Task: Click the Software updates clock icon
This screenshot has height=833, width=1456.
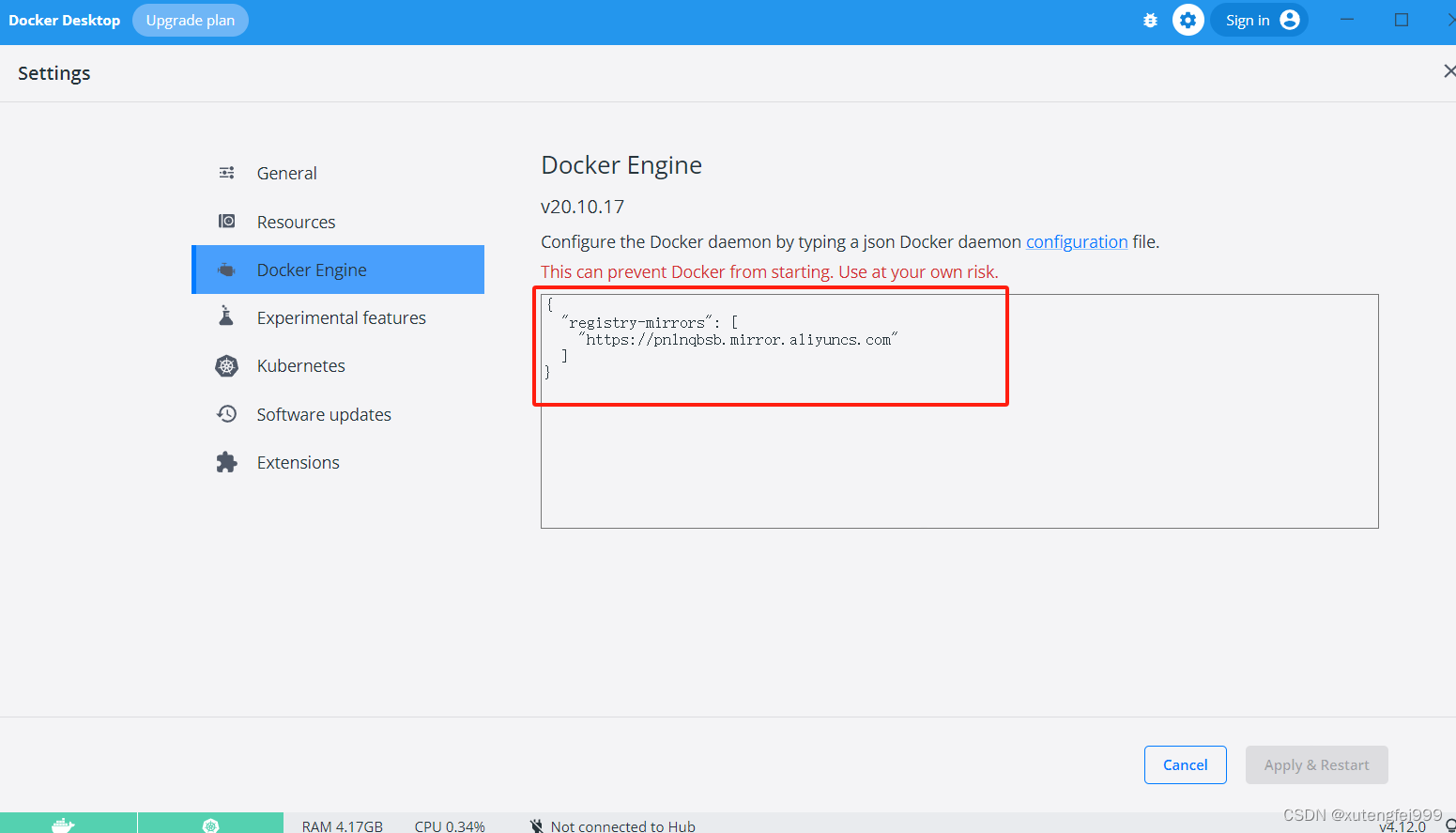Action: pos(226,414)
